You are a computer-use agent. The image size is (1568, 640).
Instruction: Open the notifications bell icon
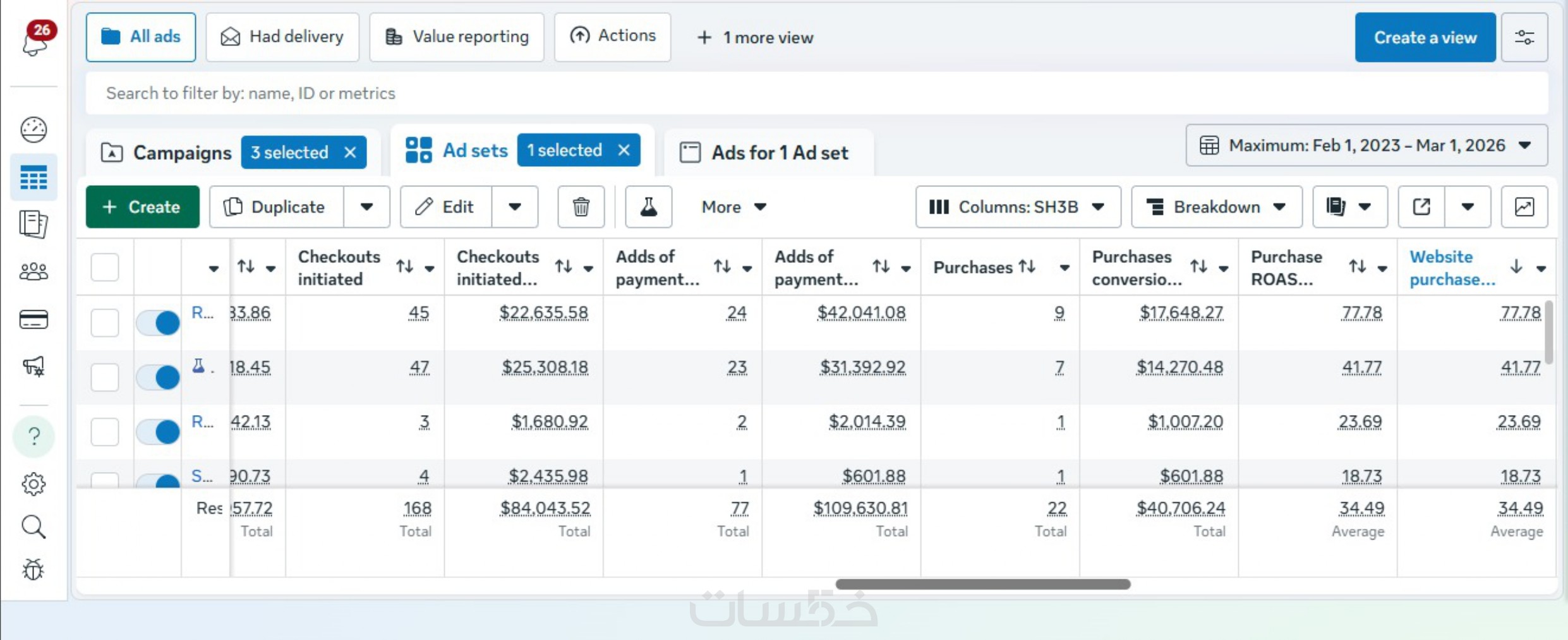35,42
